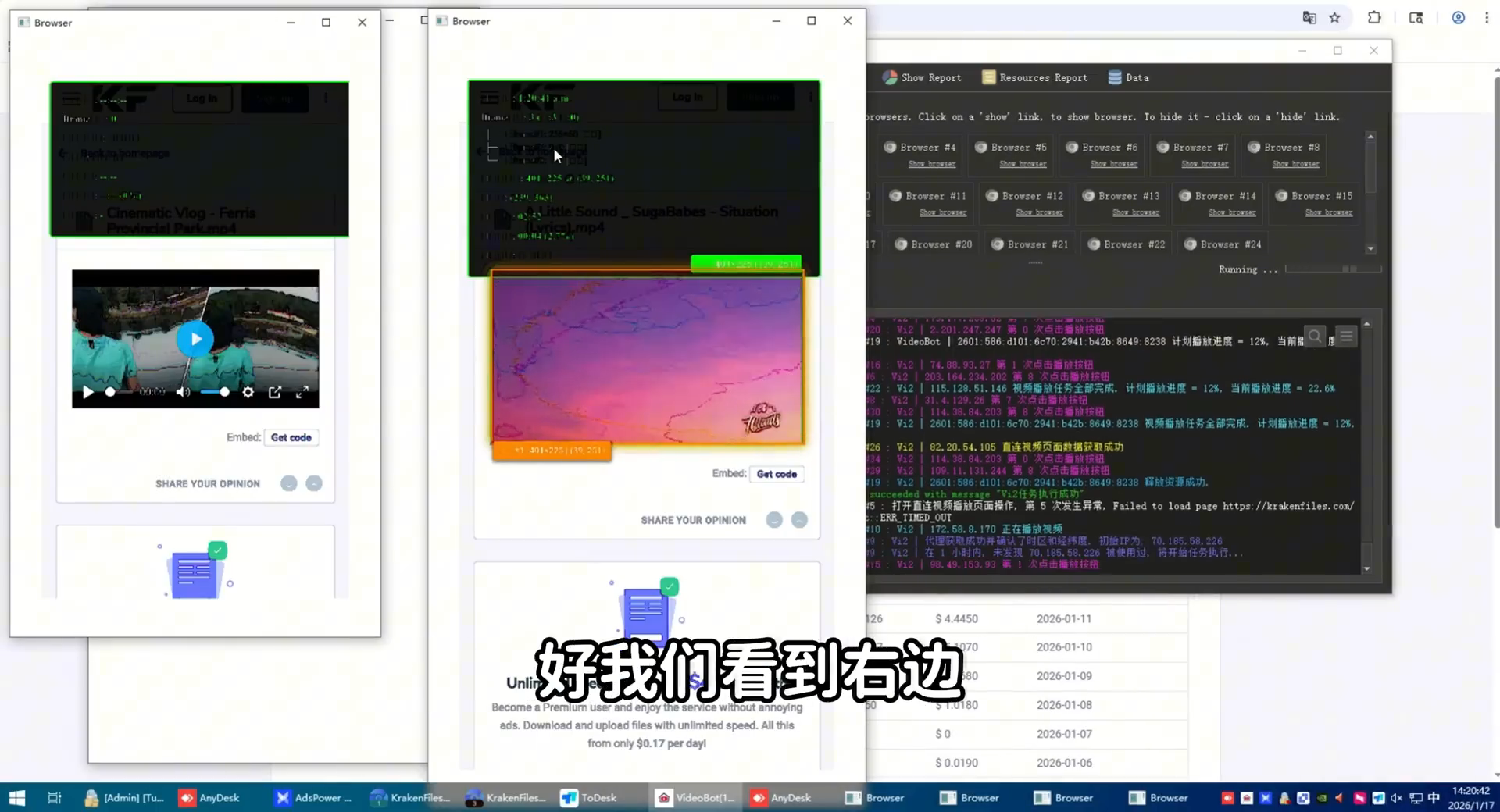1500x812 pixels.
Task: Click Show browser link under Browser #4
Action: click(931, 164)
